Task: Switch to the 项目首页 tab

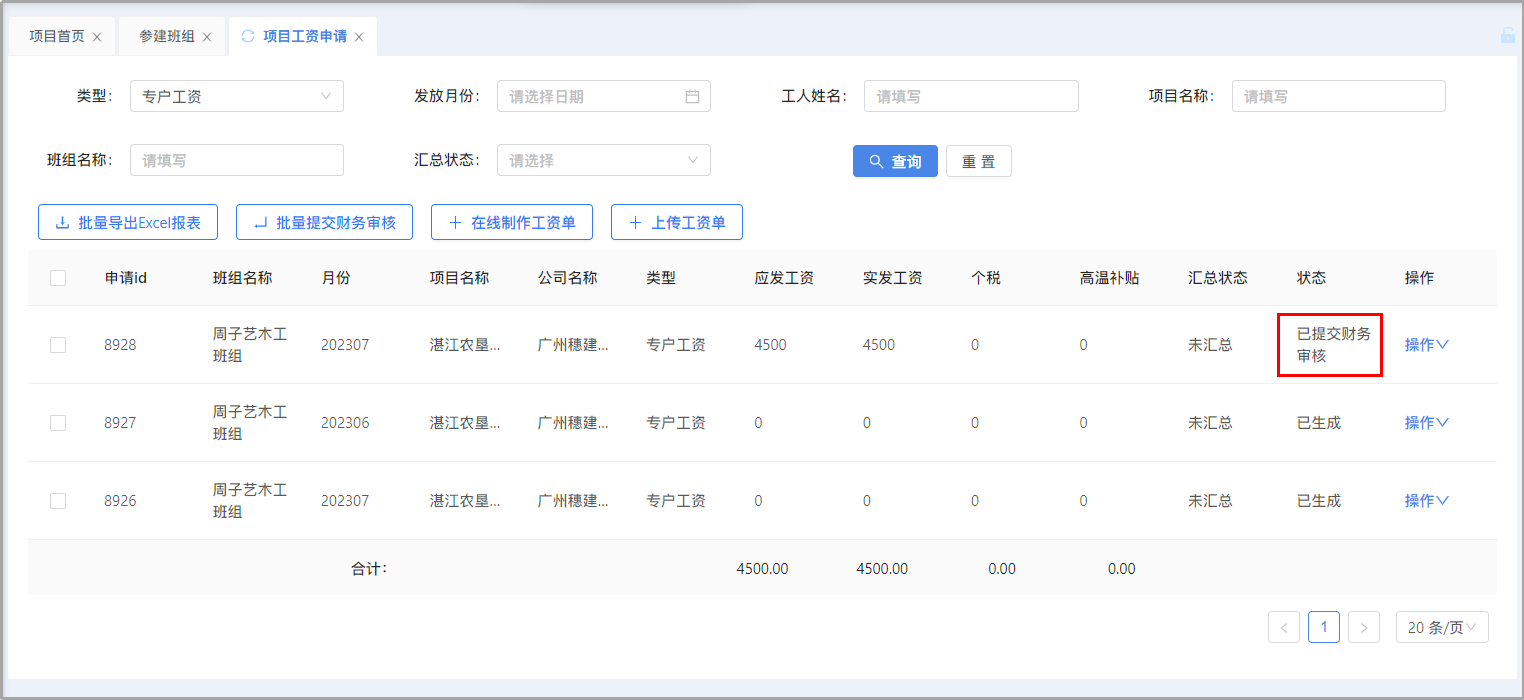Action: click(x=57, y=37)
